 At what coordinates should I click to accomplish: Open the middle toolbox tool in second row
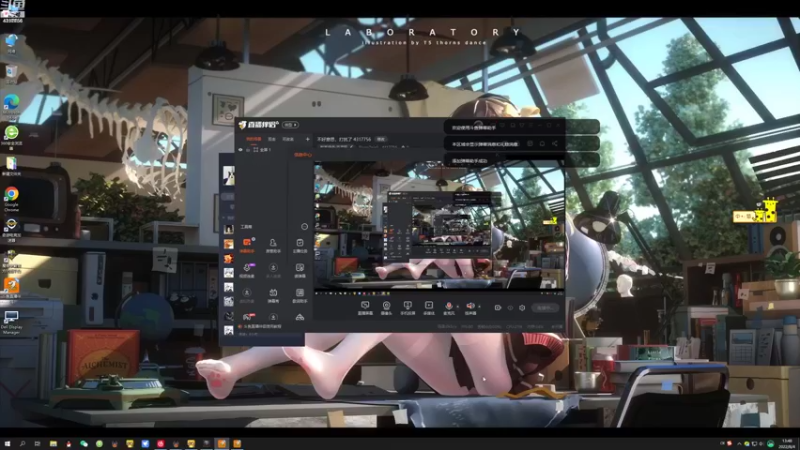point(273,270)
